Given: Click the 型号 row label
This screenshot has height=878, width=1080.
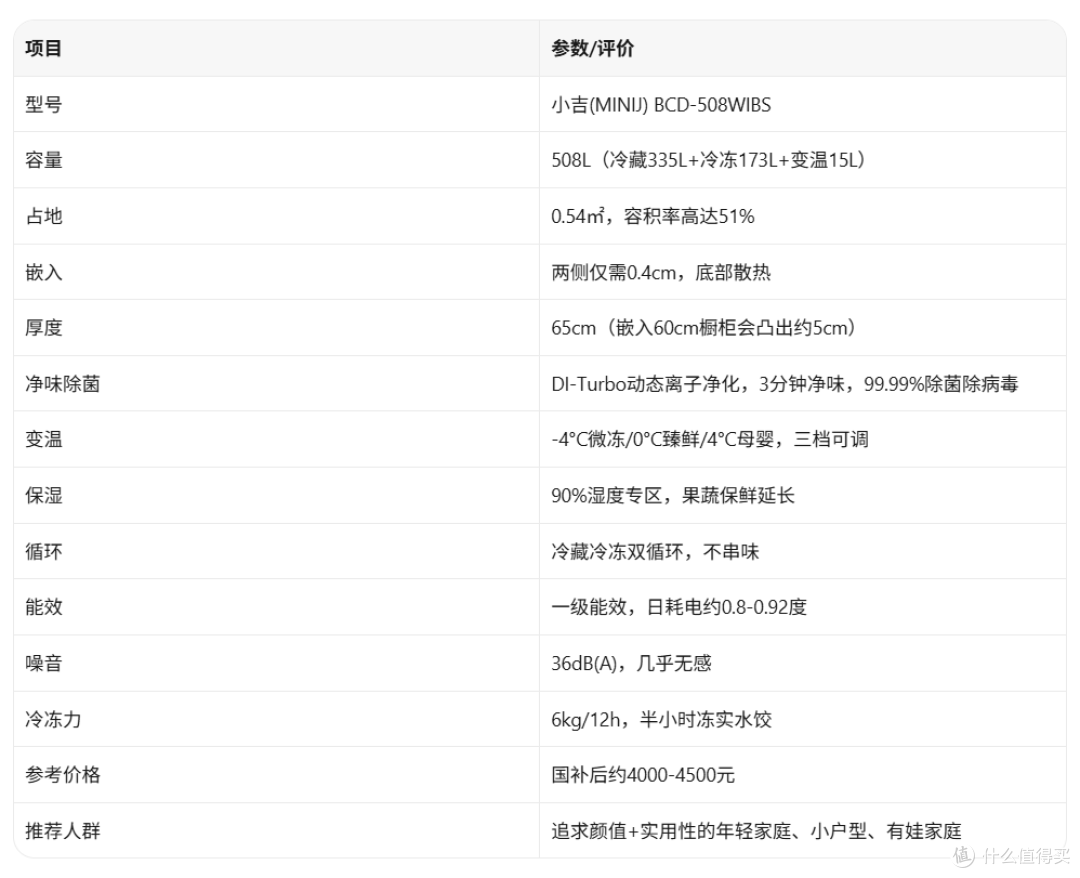Looking at the screenshot, I should (43, 105).
